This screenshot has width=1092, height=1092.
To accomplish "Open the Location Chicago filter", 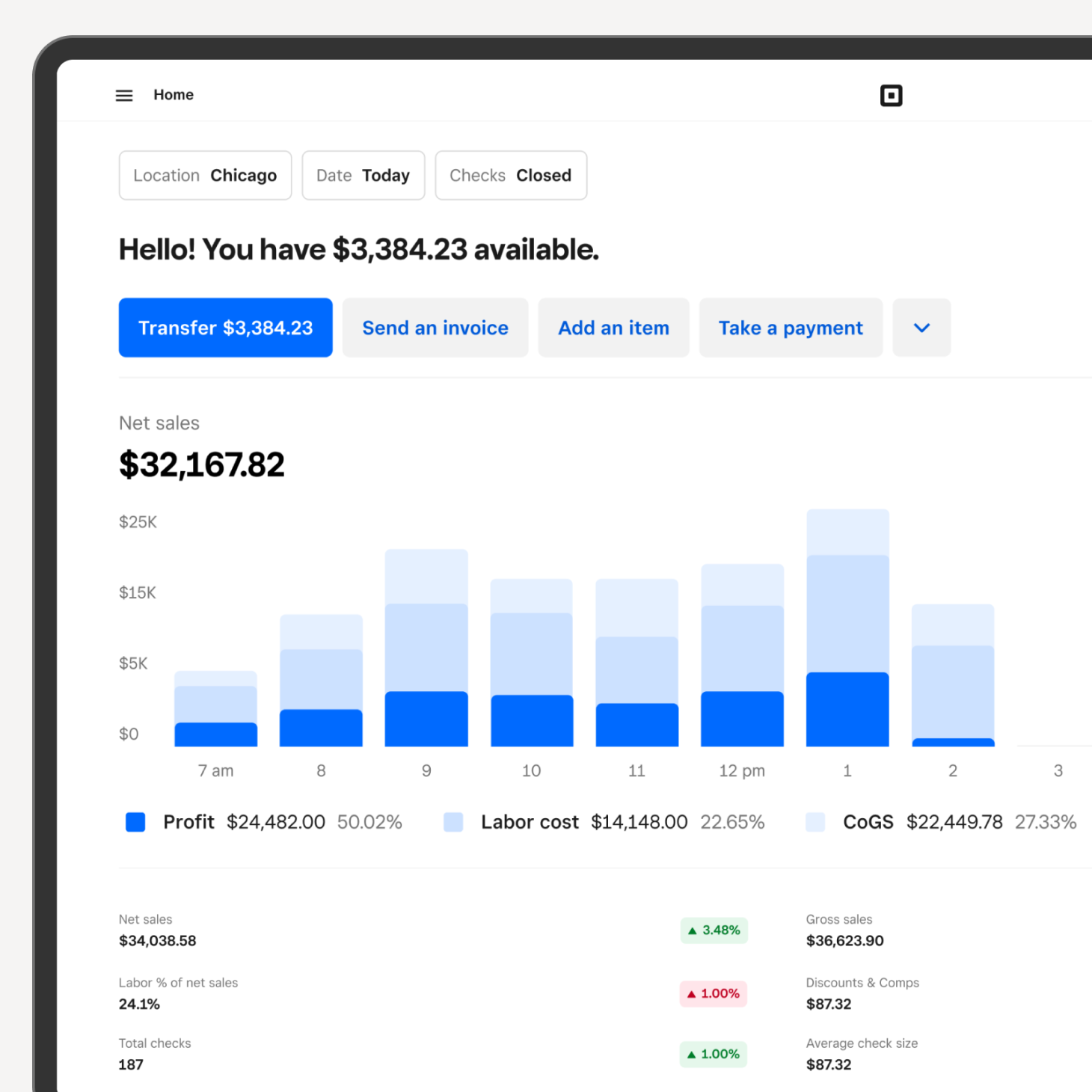I will pos(205,176).
